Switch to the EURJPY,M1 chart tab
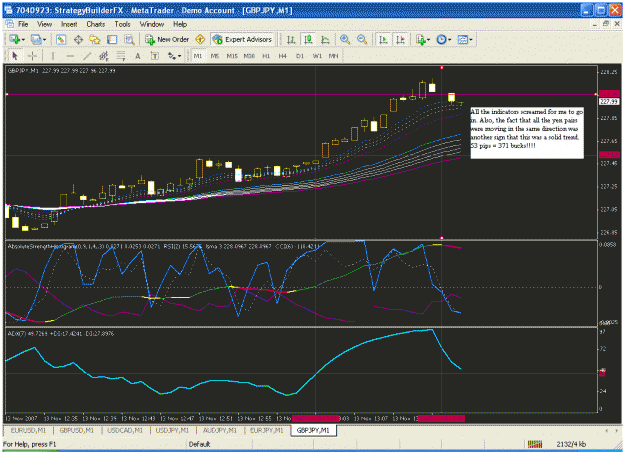This screenshot has width=625, height=452. coord(266,430)
